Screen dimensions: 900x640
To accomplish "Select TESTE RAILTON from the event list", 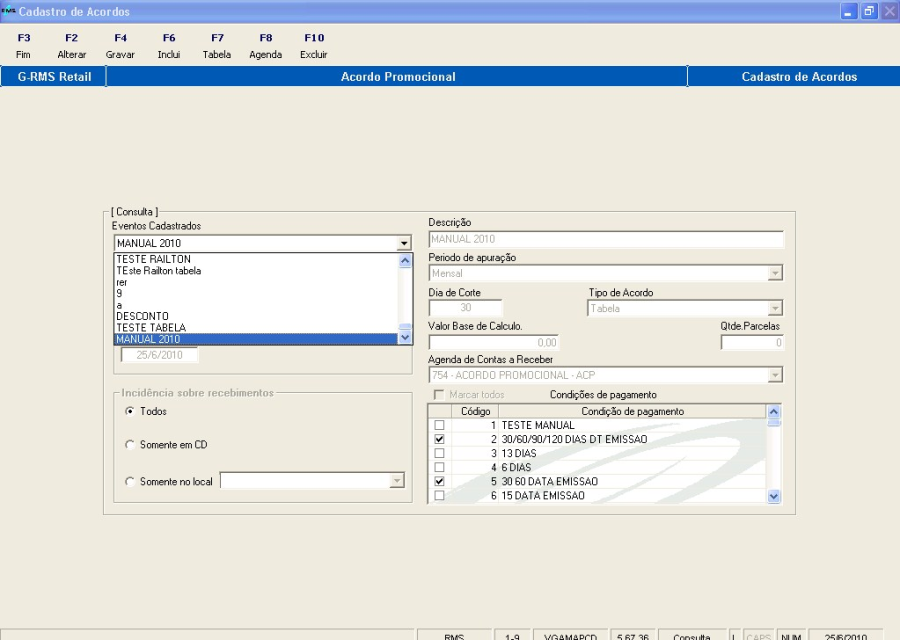I will click(153, 259).
